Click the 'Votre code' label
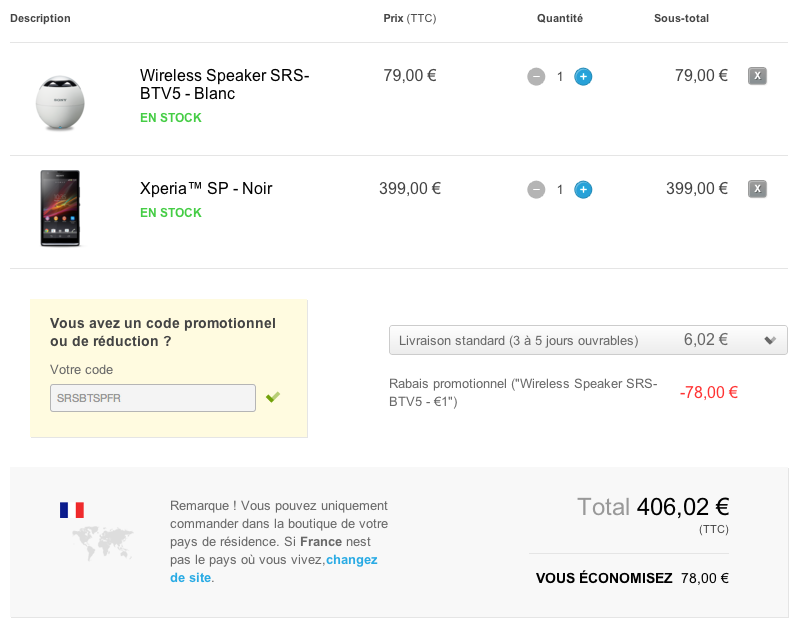795x628 pixels. [81, 370]
